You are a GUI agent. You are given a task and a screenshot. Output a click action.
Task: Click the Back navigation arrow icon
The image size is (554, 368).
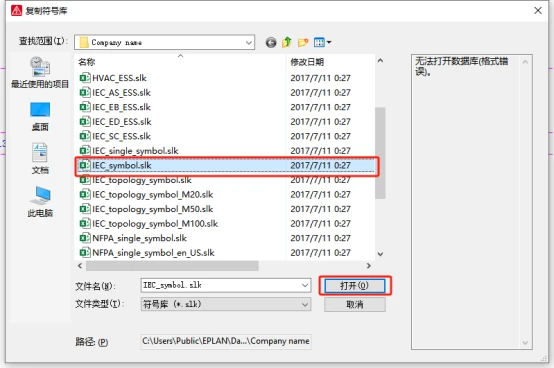271,43
